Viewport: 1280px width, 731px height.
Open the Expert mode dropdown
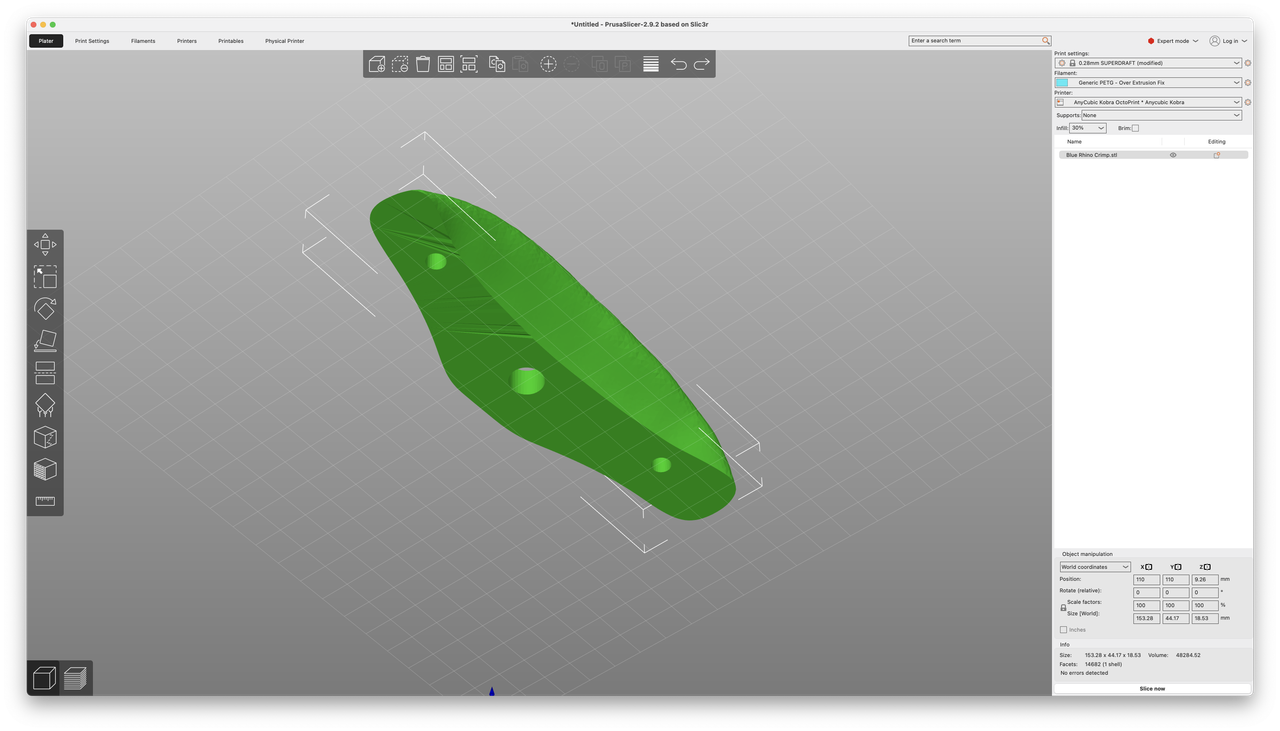tap(1172, 41)
